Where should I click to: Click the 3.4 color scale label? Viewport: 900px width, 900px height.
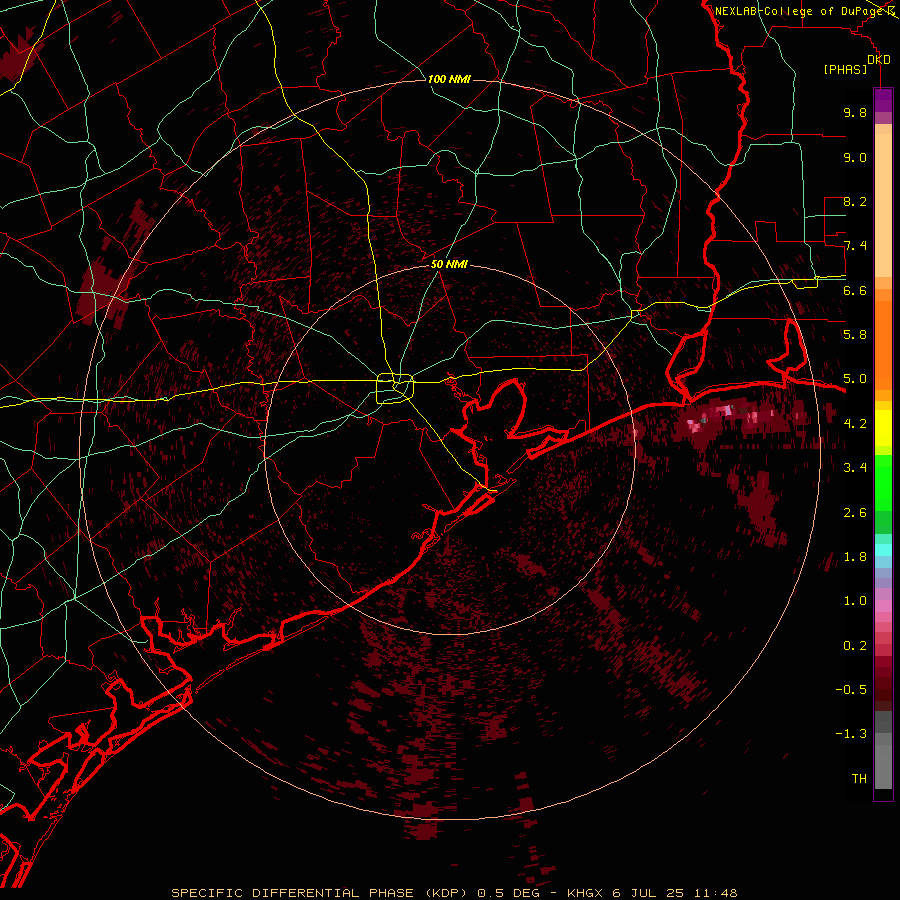(855, 468)
